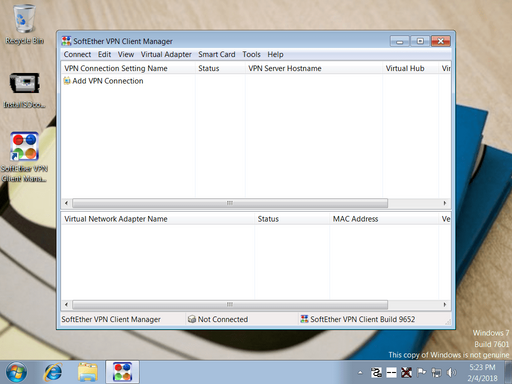Launch Internet Explorer from the taskbar
Screen dimensions: 512x384
click(53, 372)
